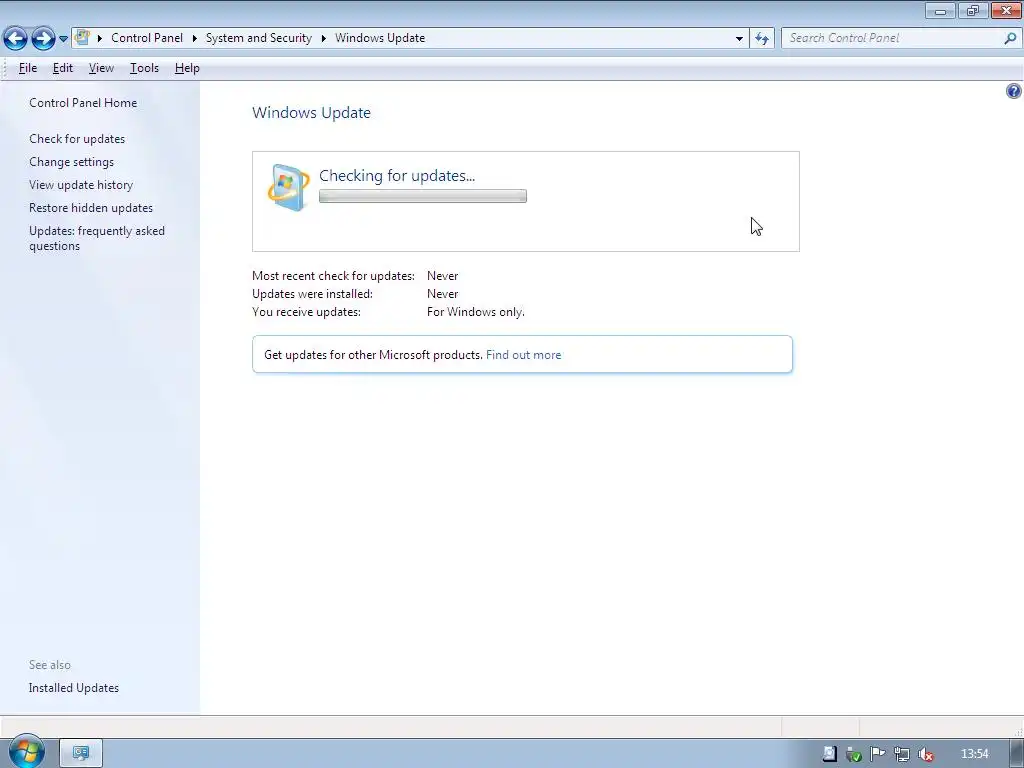
Task: Click the disk tray icon in system tray
Action: tap(829, 754)
